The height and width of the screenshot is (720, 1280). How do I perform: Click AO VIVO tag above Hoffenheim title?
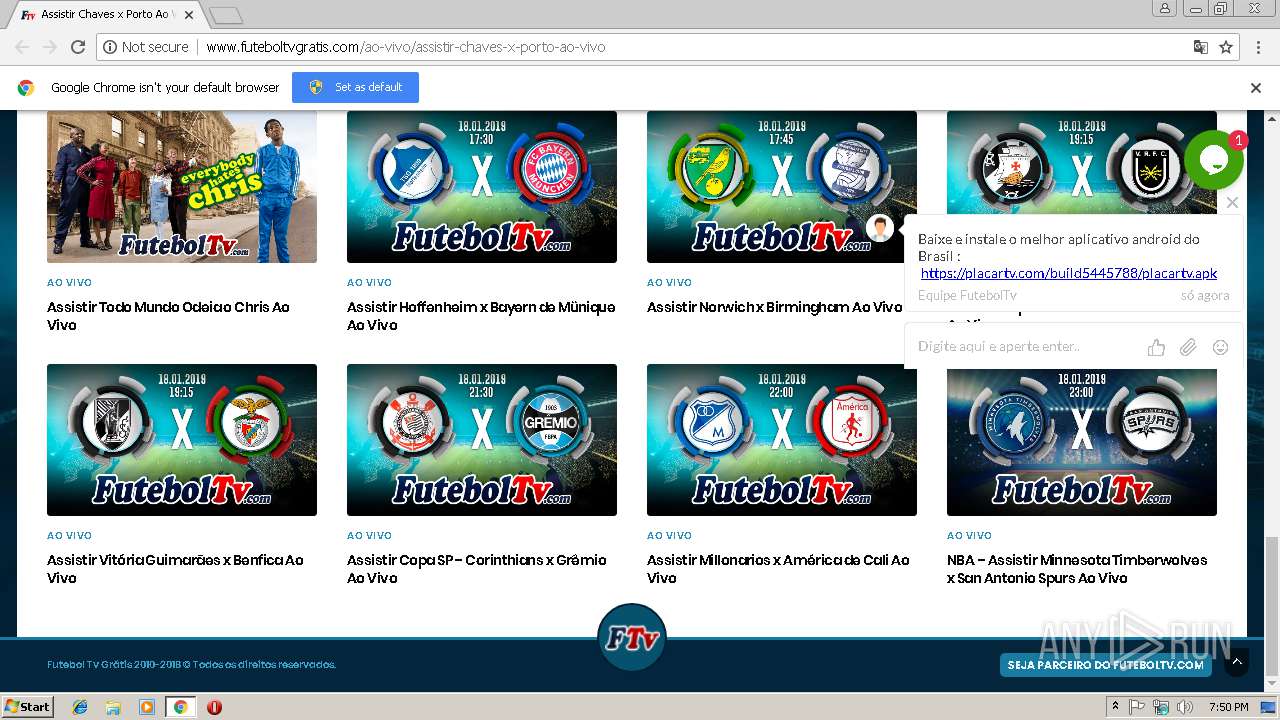tap(369, 283)
